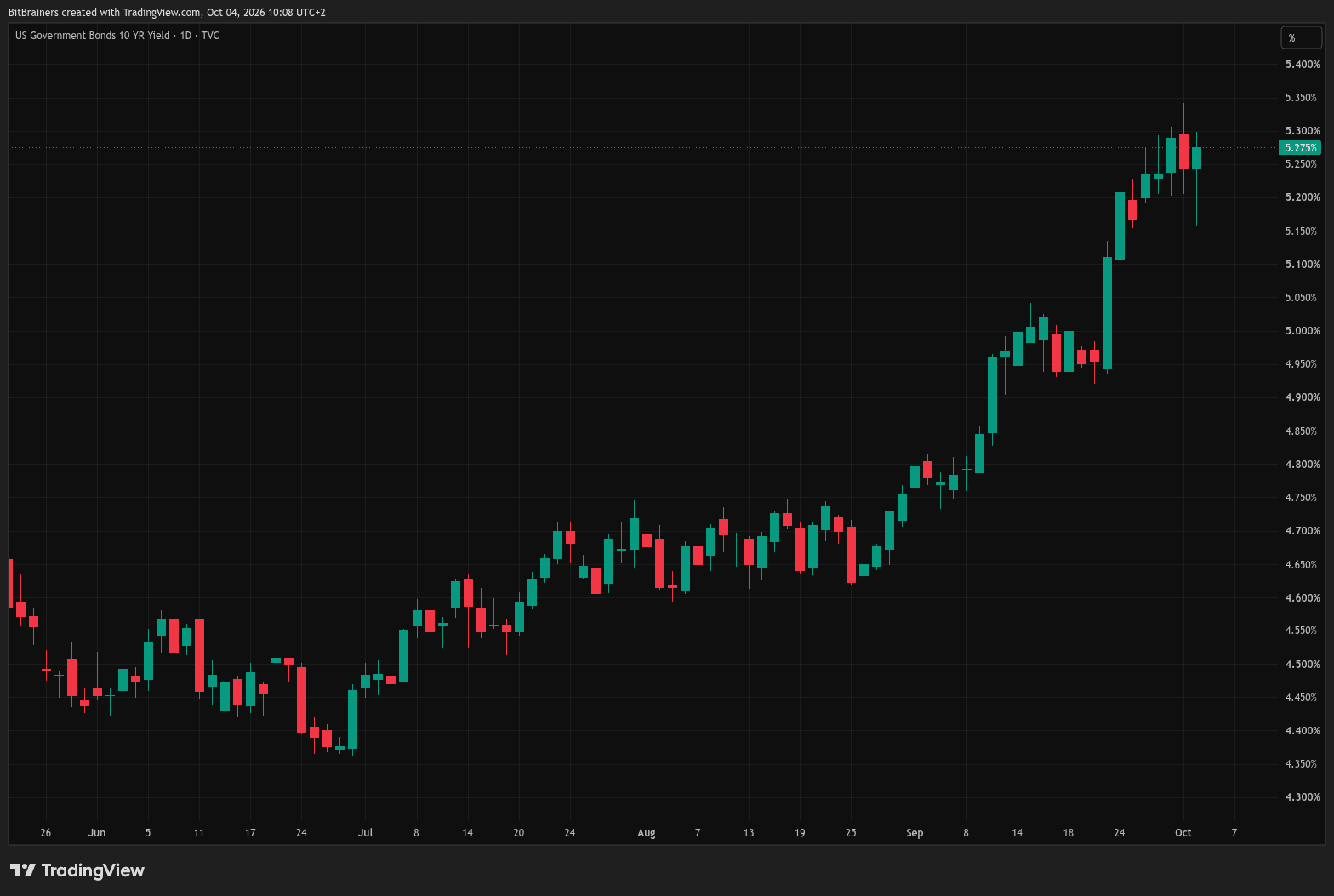
Task: Click the Aug label on time axis
Action: (x=647, y=833)
